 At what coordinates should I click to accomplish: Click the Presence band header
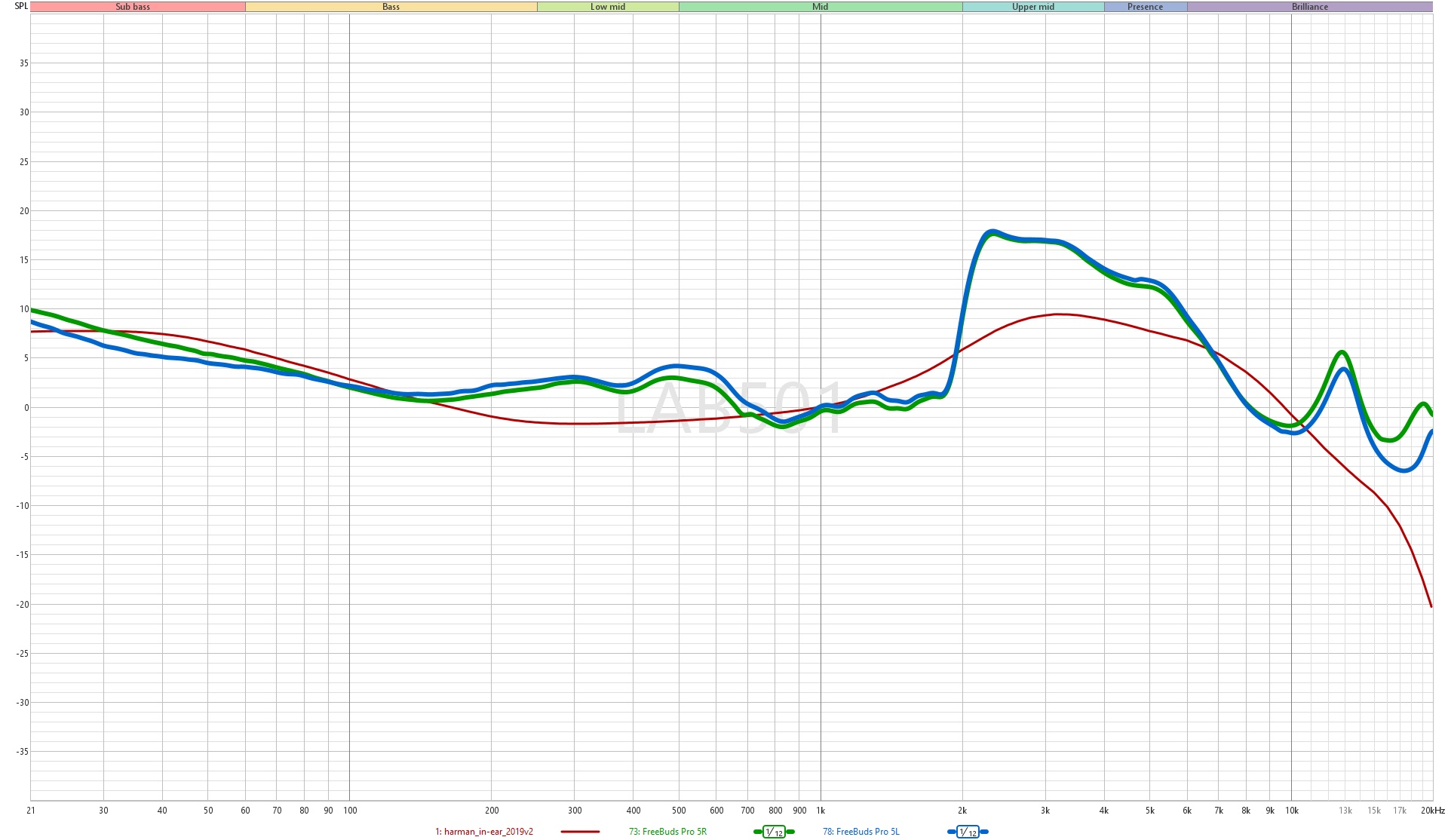pyautogui.click(x=1145, y=7)
